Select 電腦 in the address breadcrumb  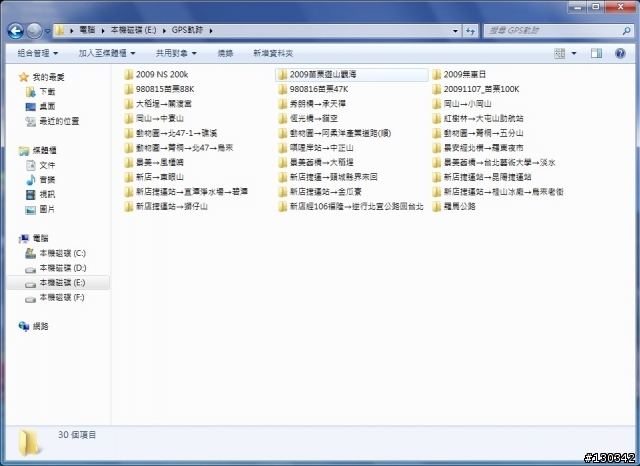tap(87, 30)
